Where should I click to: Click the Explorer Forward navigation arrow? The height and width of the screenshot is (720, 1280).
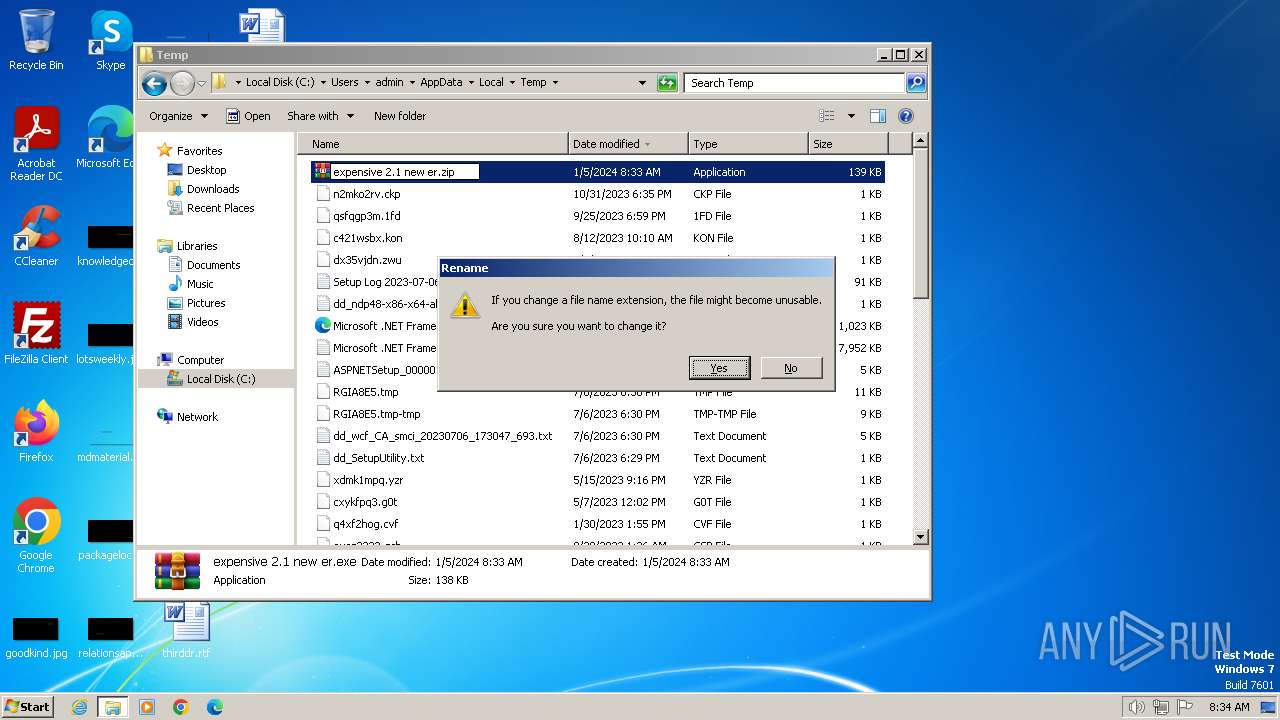pos(182,83)
